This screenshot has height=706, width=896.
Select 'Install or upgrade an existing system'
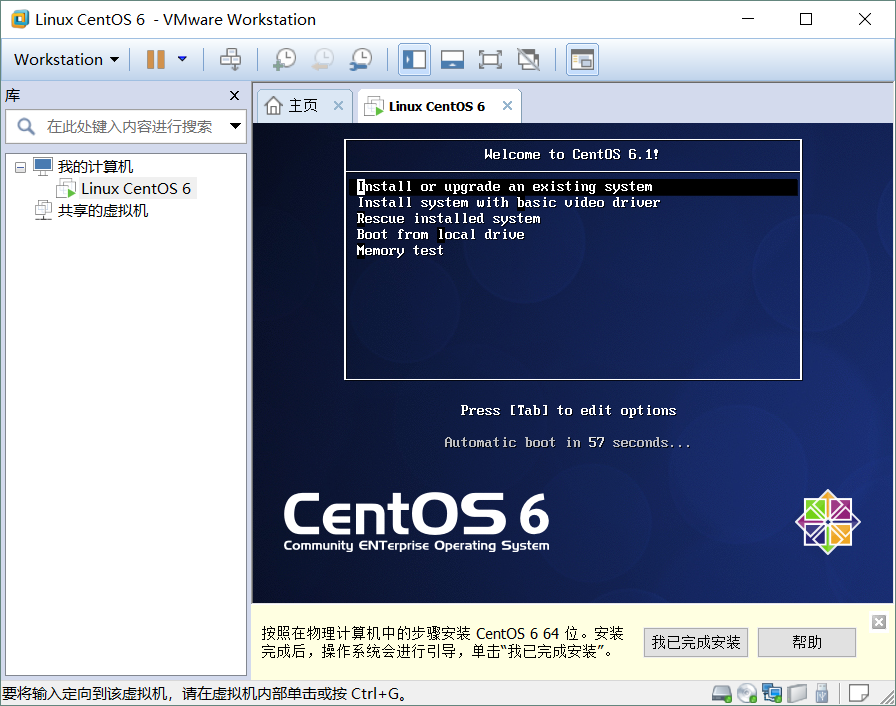point(573,187)
